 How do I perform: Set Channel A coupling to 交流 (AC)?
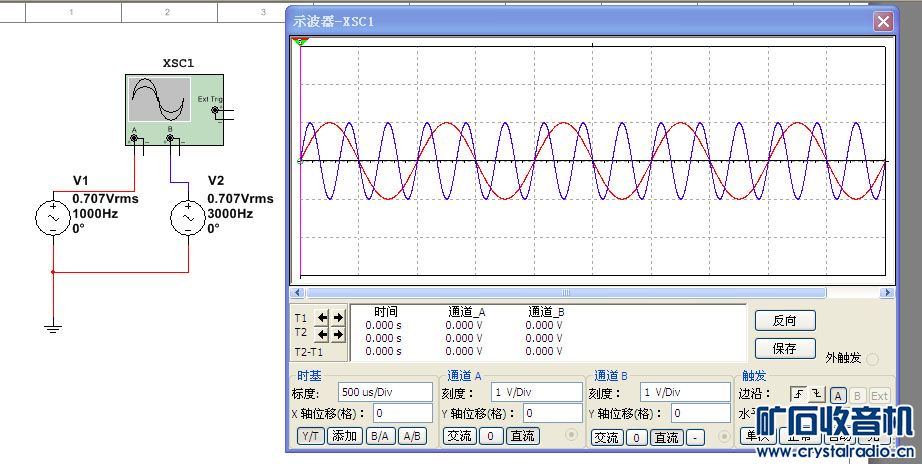458,436
